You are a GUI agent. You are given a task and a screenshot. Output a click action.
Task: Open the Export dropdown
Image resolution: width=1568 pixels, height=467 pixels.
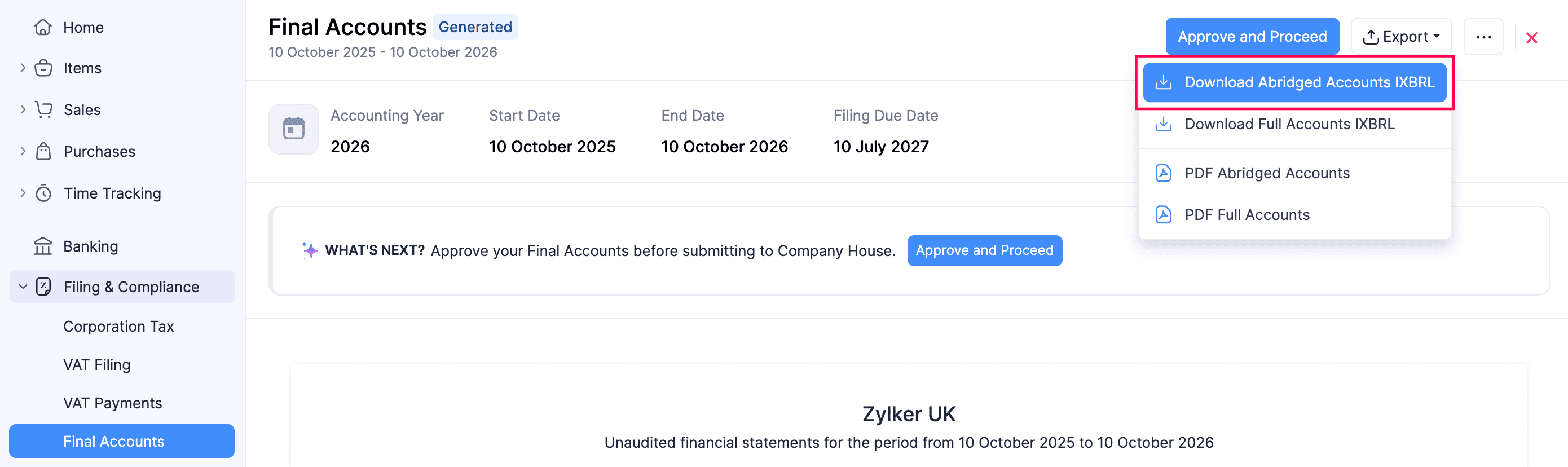(x=1400, y=36)
